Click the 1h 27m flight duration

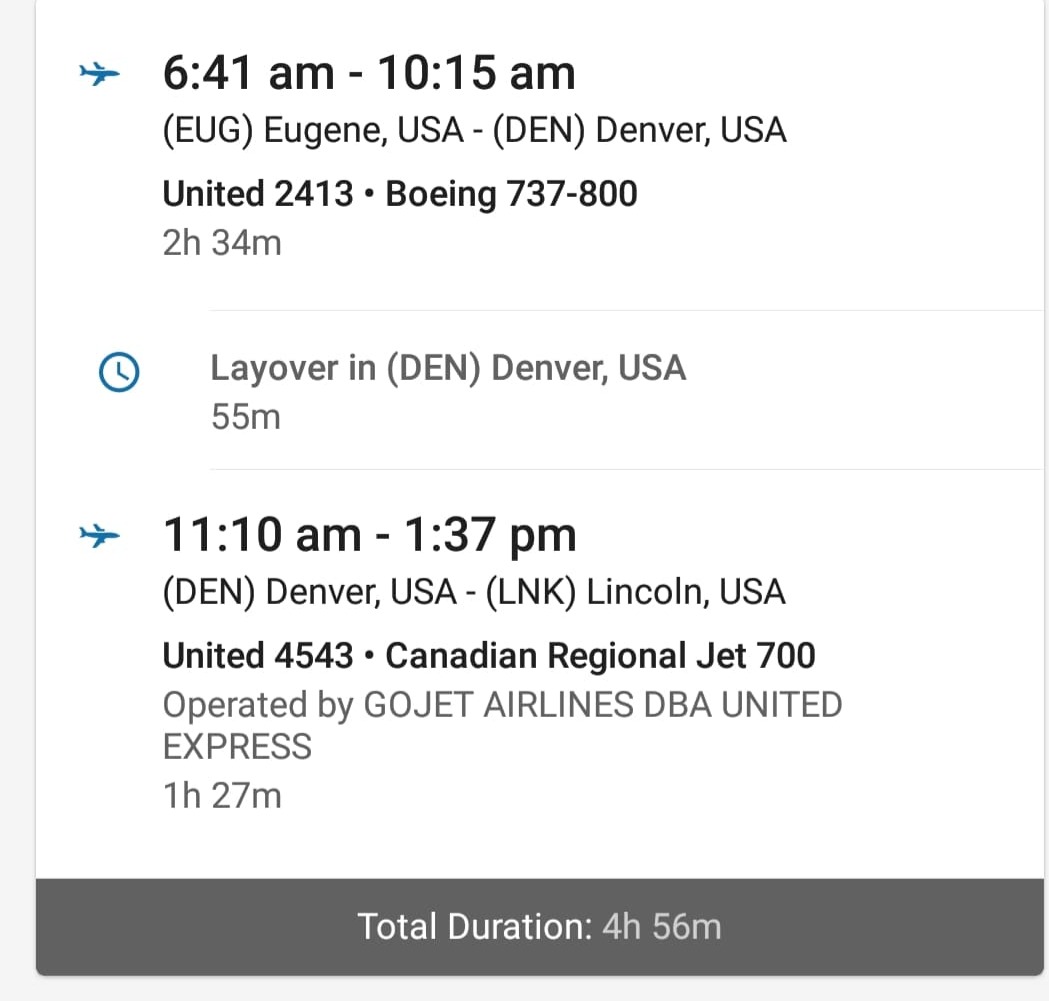click(x=222, y=796)
